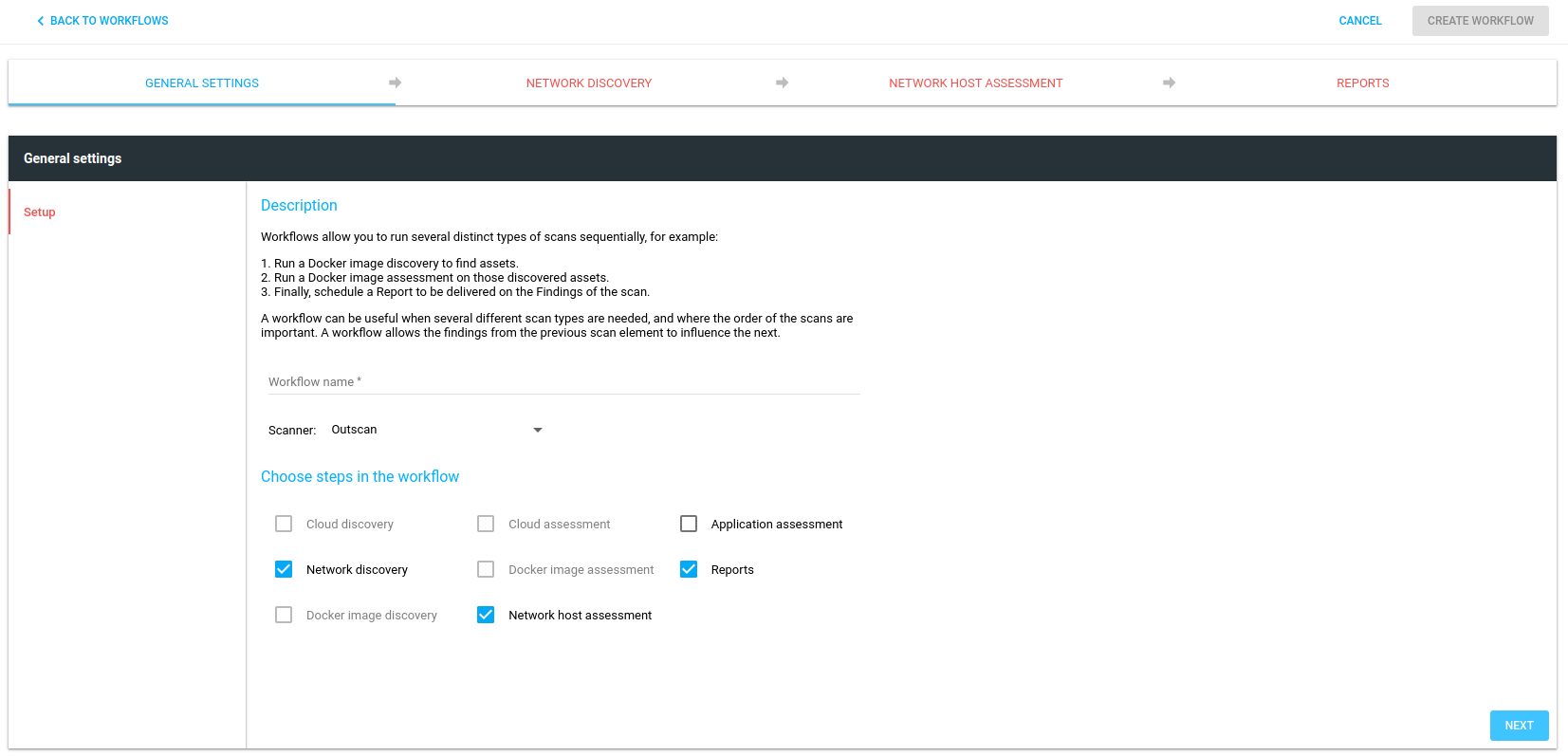Viewport: 1568px width, 756px height.
Task: Click arrow icon after Network Discovery step
Action: click(x=783, y=83)
